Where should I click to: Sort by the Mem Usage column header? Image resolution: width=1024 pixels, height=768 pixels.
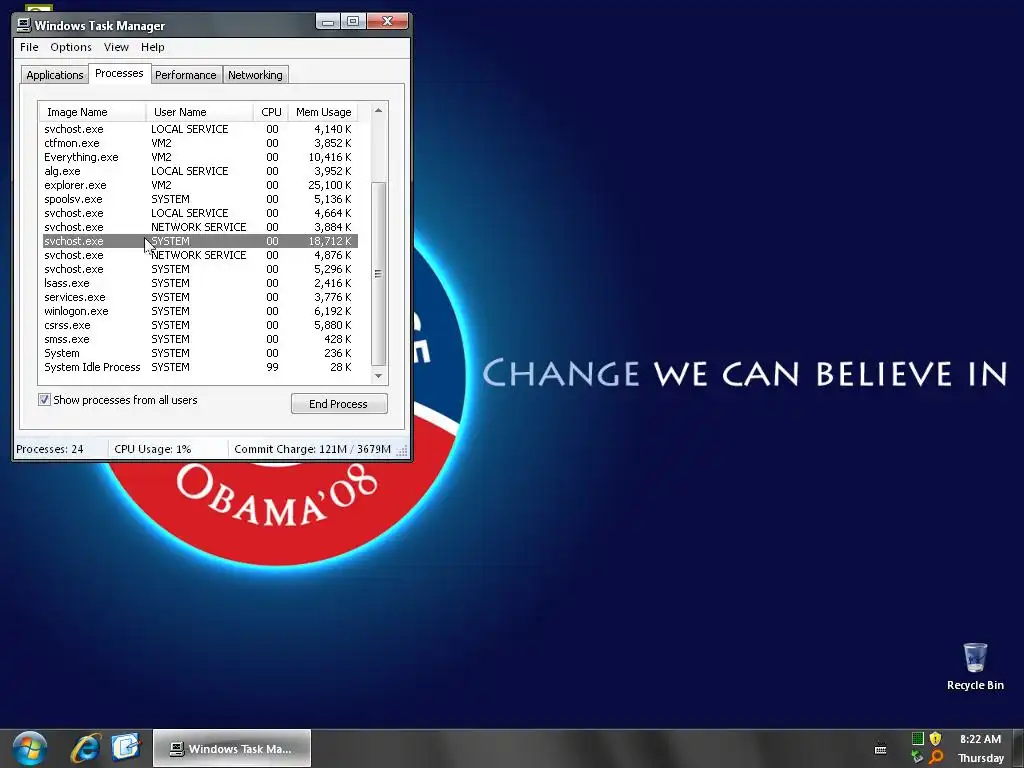[323, 112]
